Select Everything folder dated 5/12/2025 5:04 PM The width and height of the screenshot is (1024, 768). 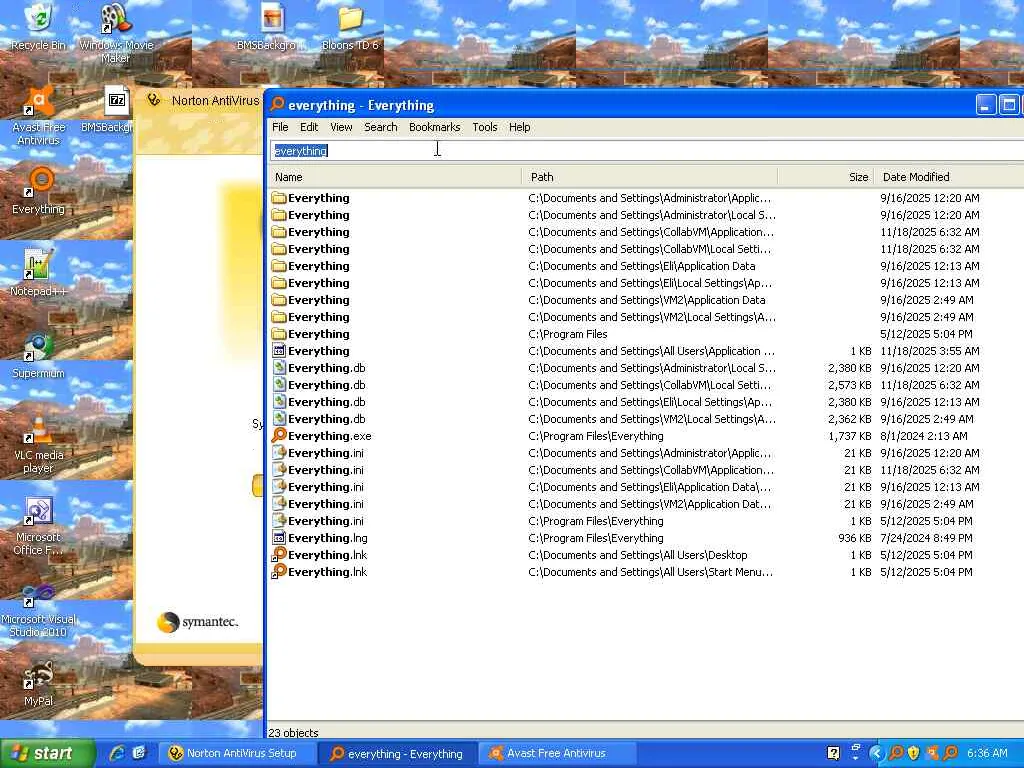(319, 334)
